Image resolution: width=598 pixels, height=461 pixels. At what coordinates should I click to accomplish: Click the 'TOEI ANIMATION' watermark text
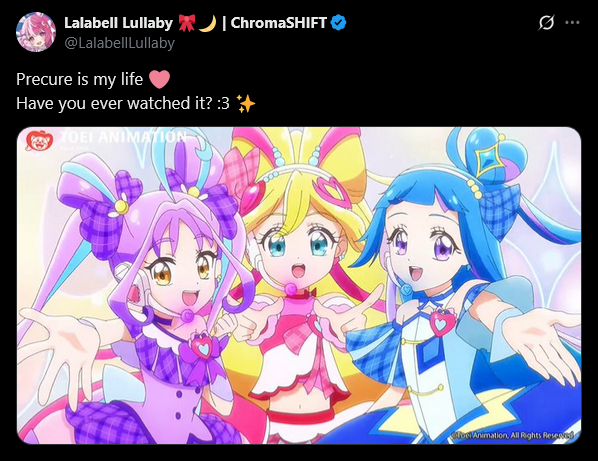[x=124, y=137]
